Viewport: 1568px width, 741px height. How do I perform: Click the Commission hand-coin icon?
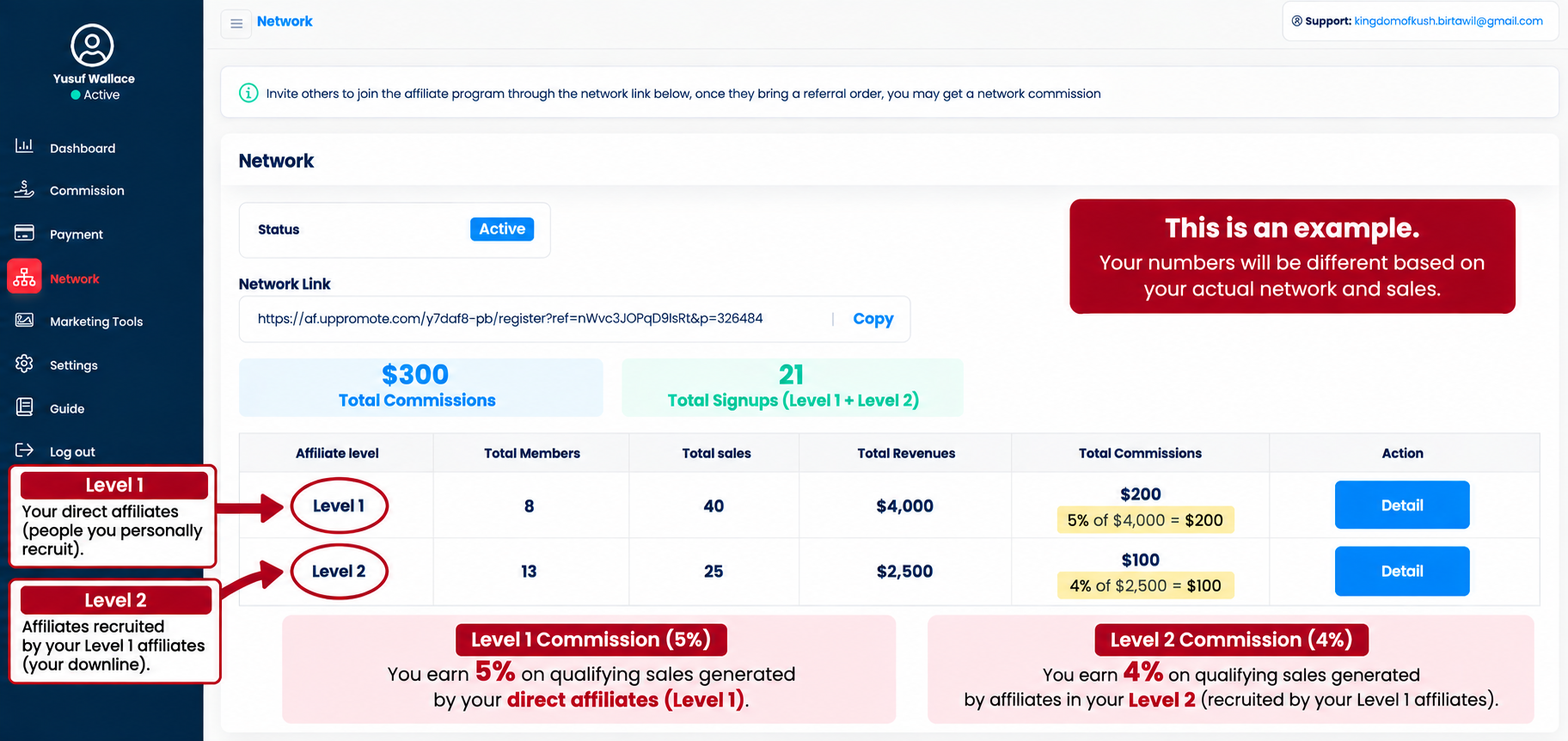coord(24,189)
